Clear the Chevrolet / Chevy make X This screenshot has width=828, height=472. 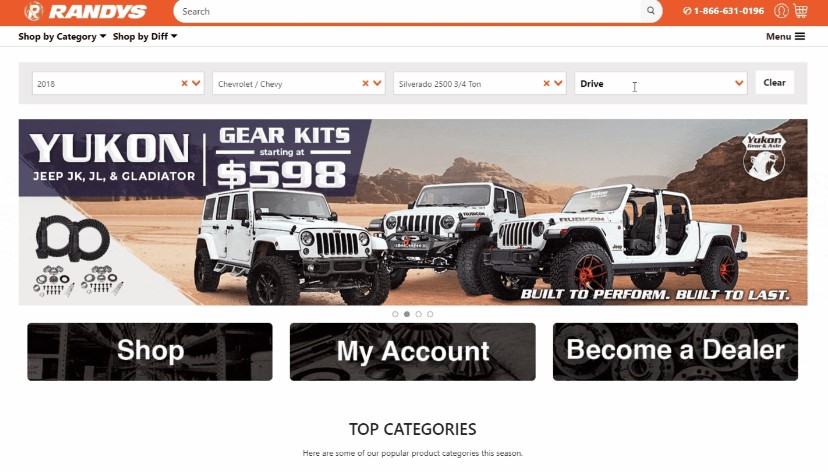[x=365, y=83]
